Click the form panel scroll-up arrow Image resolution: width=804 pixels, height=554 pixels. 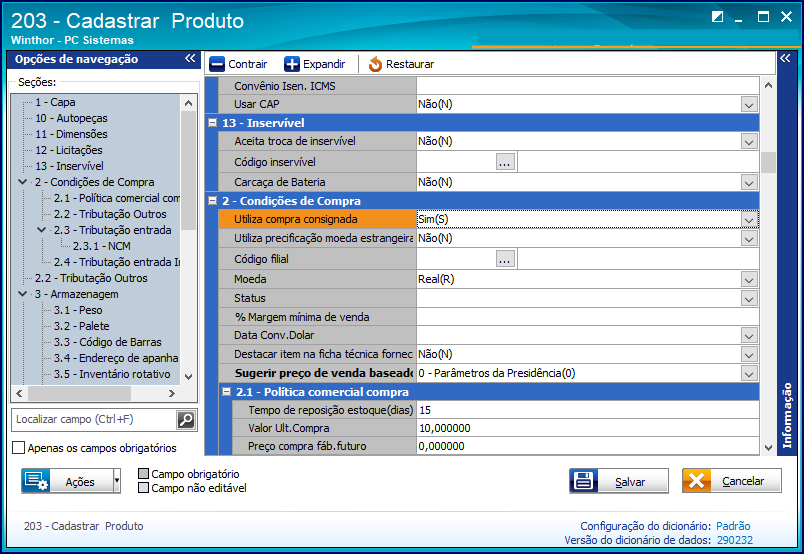click(x=768, y=85)
